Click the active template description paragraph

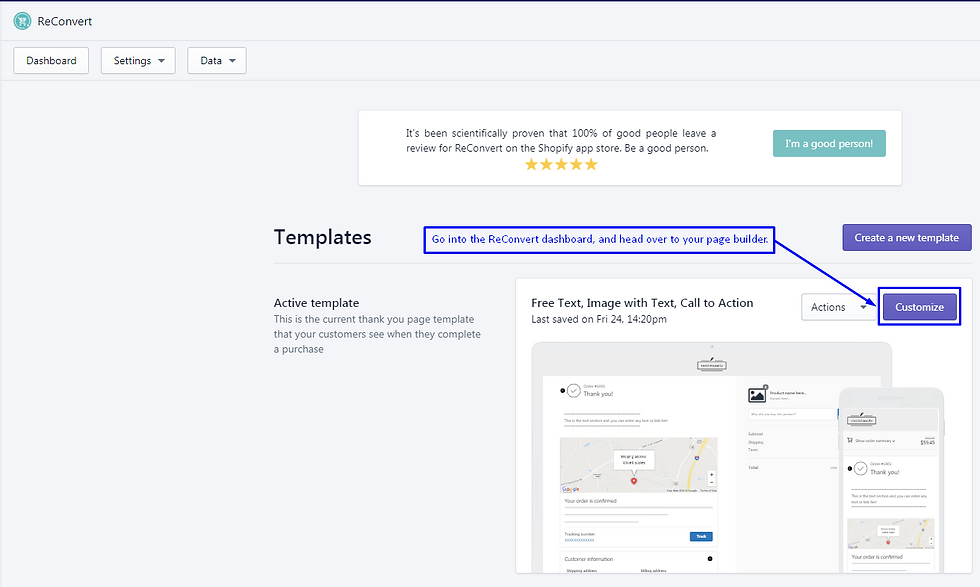coord(377,334)
